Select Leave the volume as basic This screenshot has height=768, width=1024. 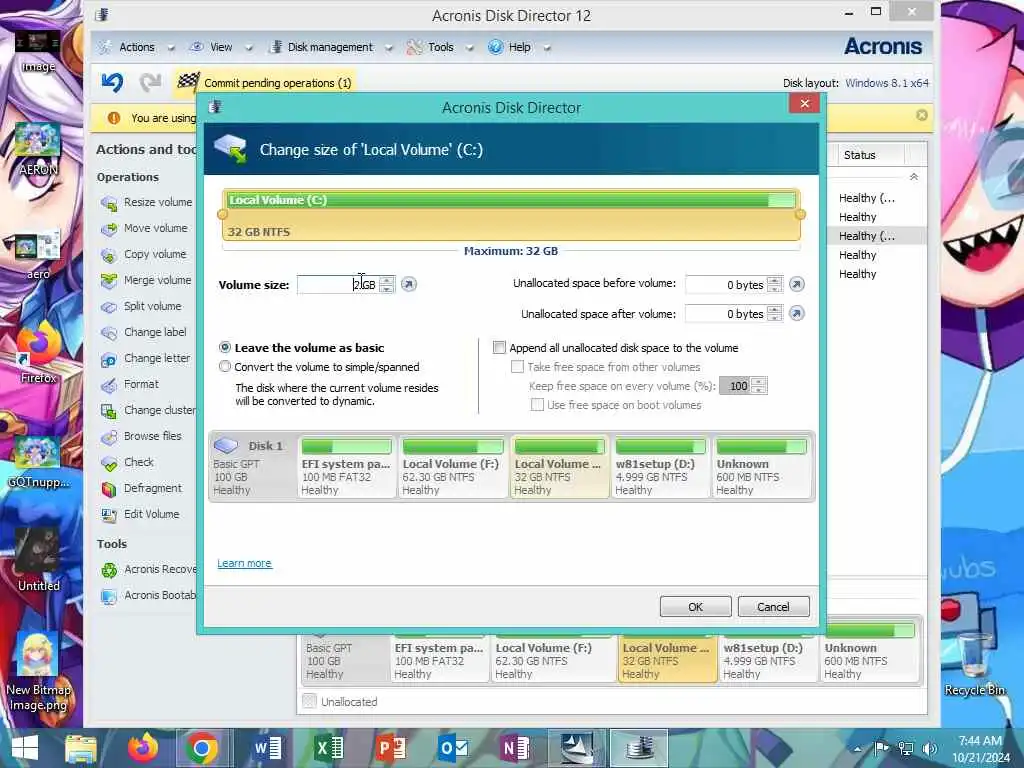coord(225,347)
